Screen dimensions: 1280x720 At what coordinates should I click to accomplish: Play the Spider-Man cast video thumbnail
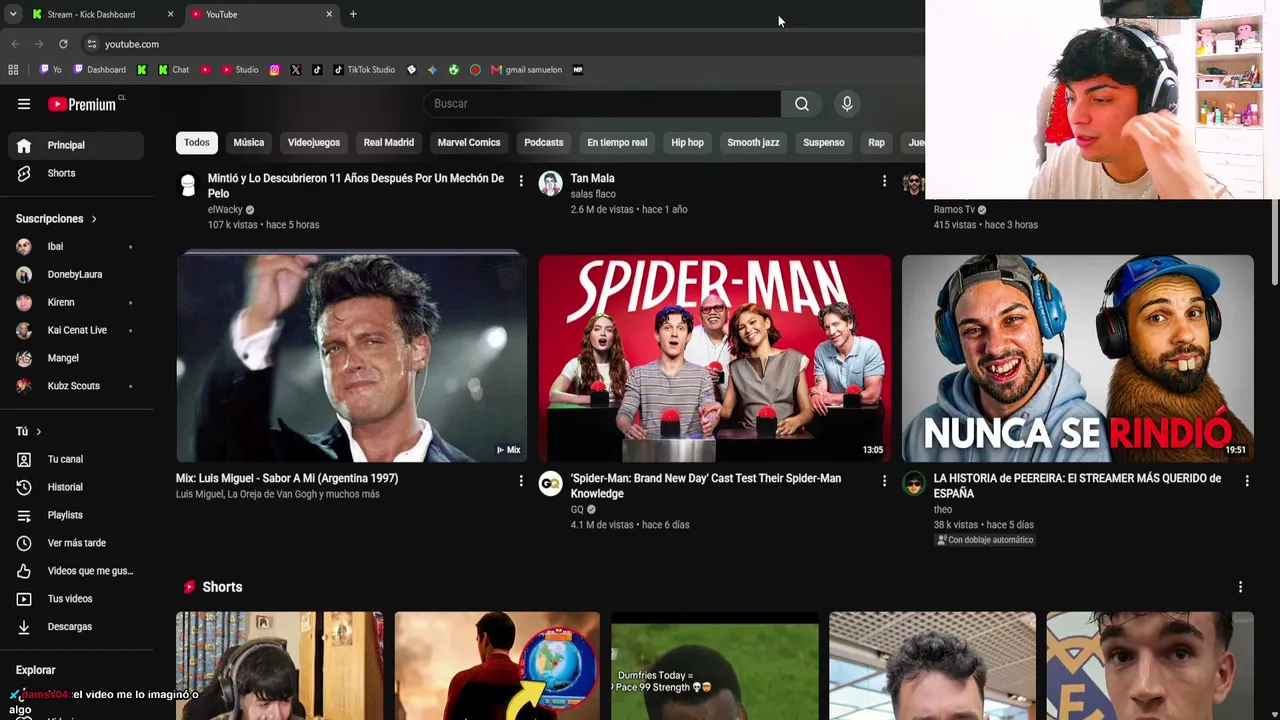(x=715, y=358)
